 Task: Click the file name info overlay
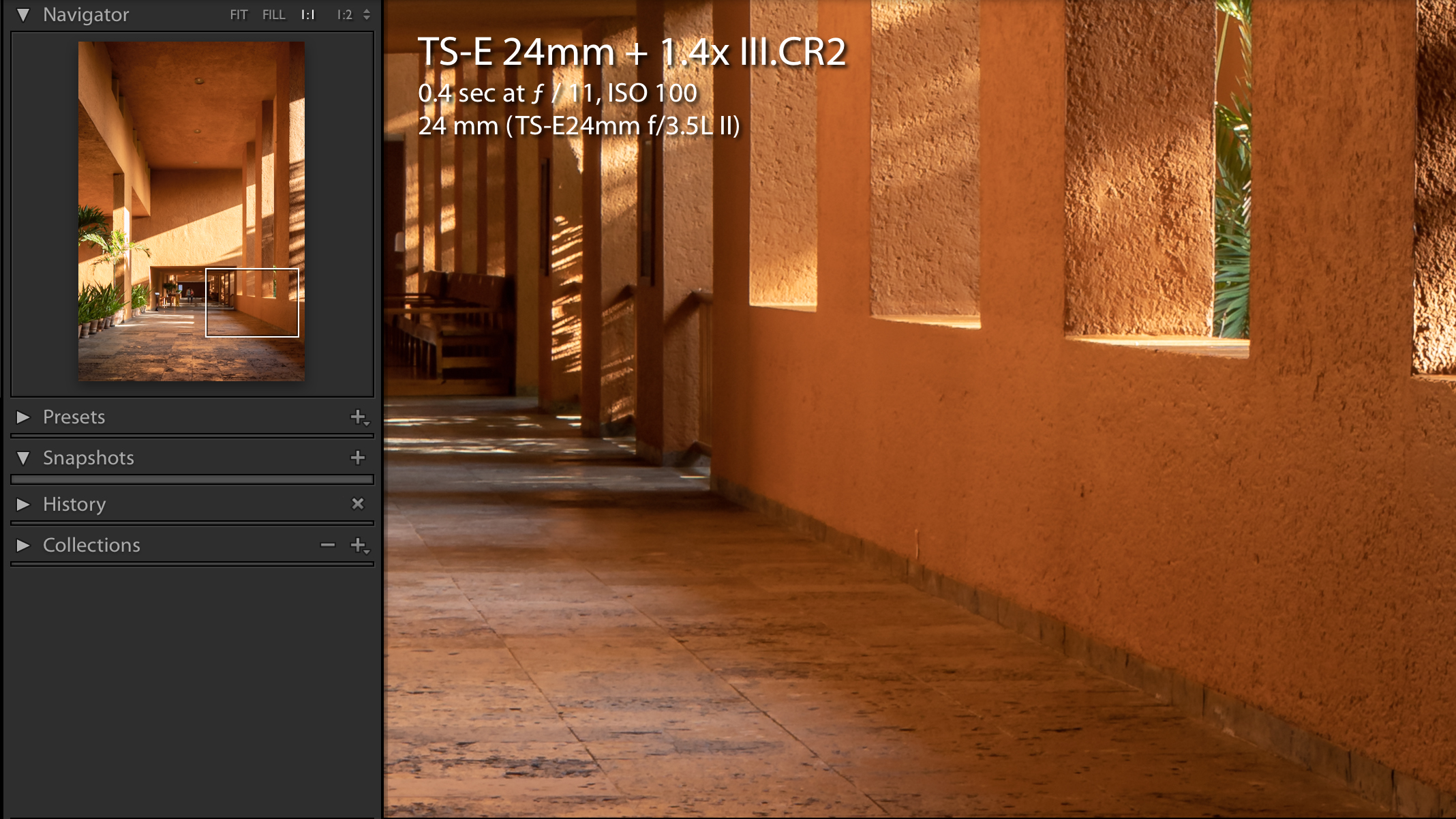[632, 52]
